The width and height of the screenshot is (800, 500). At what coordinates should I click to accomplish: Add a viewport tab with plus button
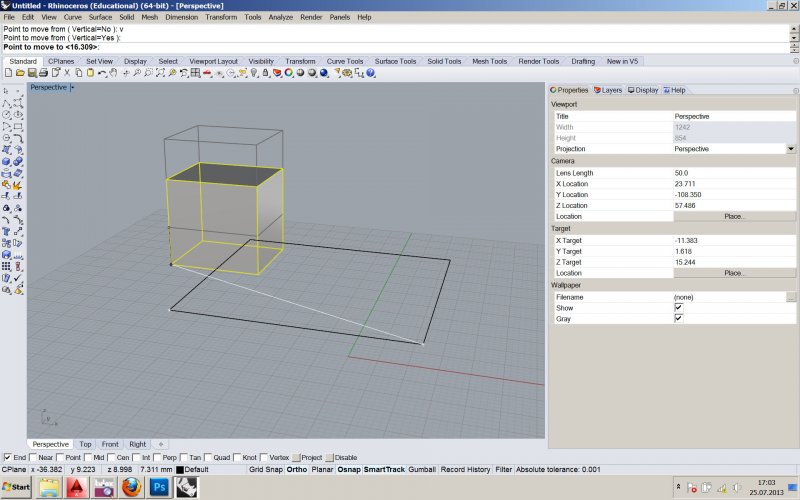click(x=161, y=444)
